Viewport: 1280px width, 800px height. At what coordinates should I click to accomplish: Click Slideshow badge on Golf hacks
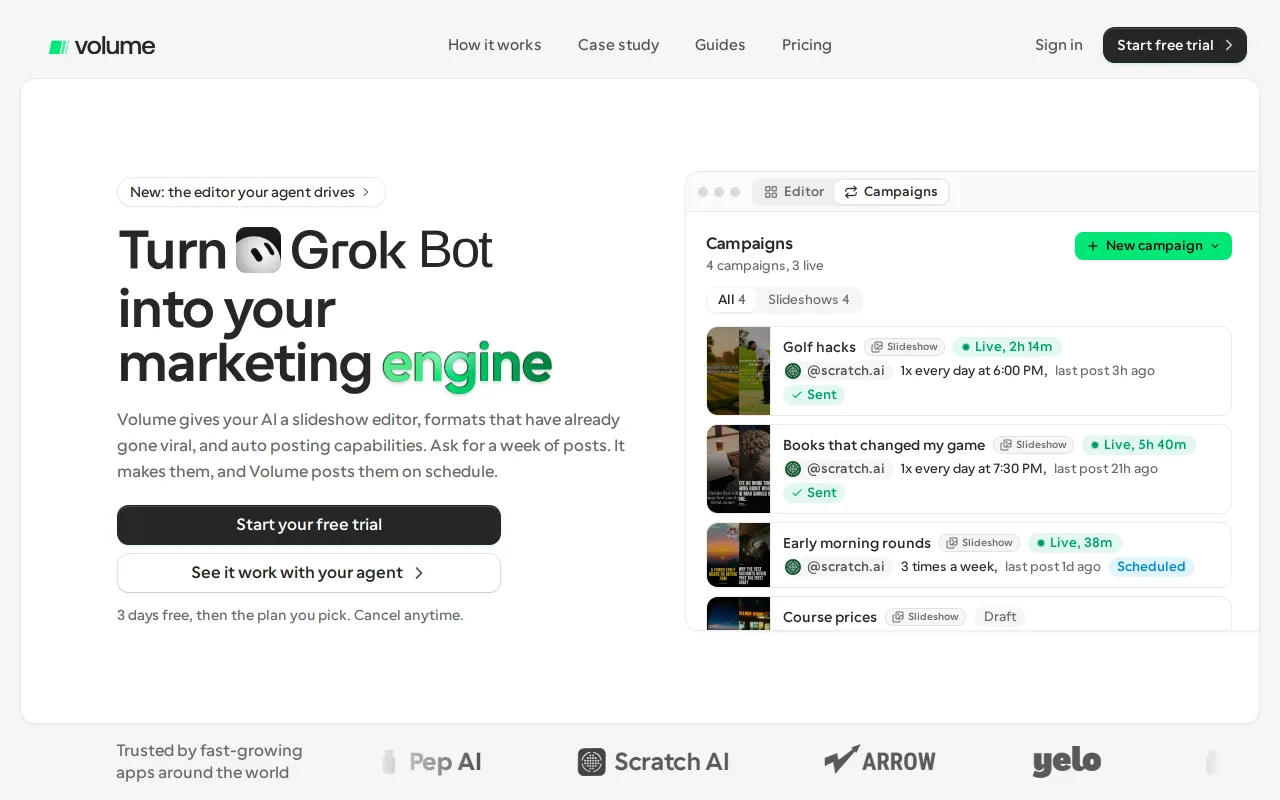click(x=904, y=347)
